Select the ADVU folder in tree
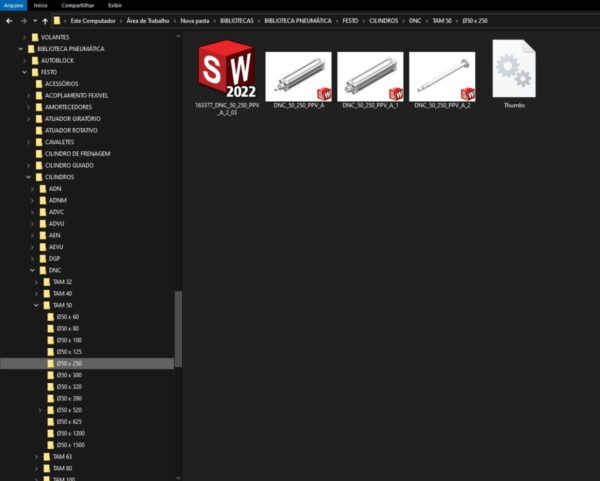This screenshot has height=481, width=600. [x=52, y=224]
